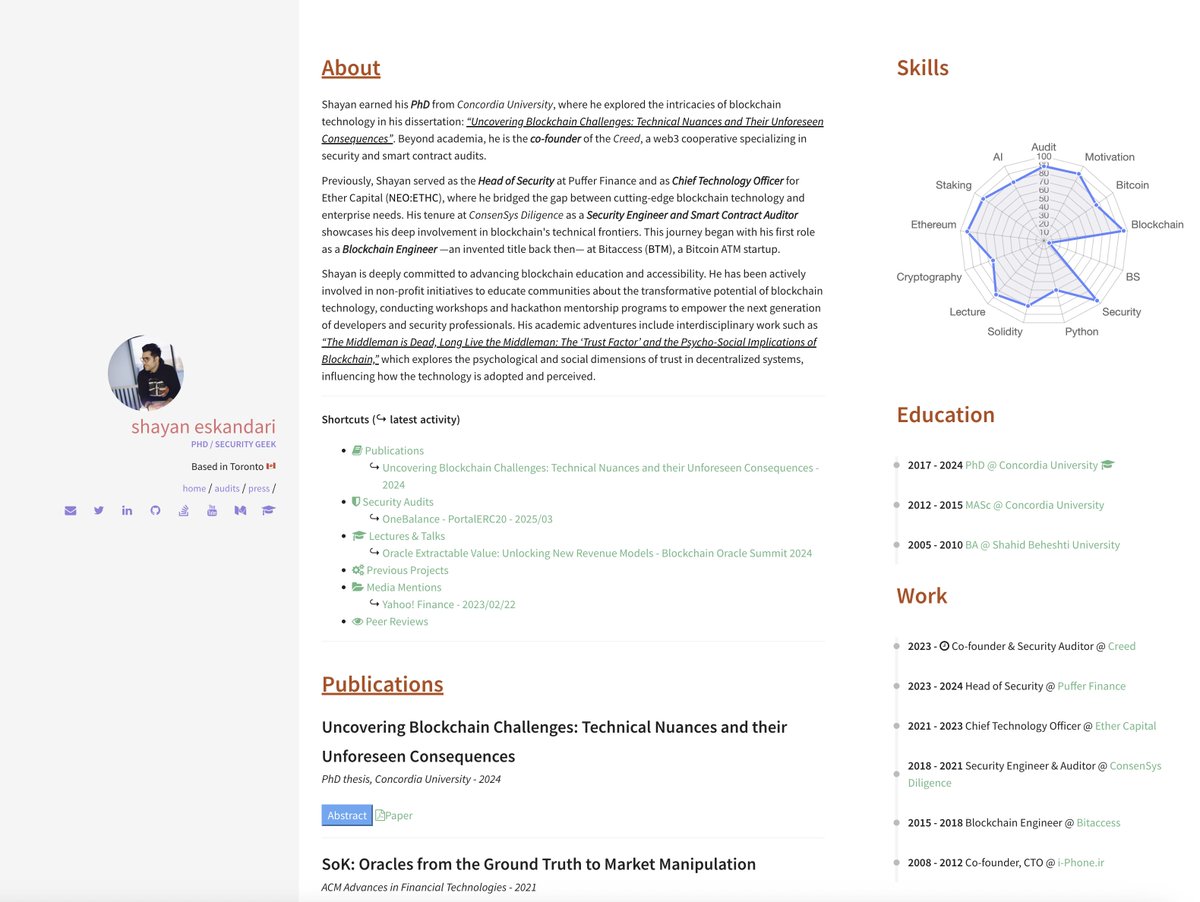Go to the press navigation link

(x=259, y=489)
